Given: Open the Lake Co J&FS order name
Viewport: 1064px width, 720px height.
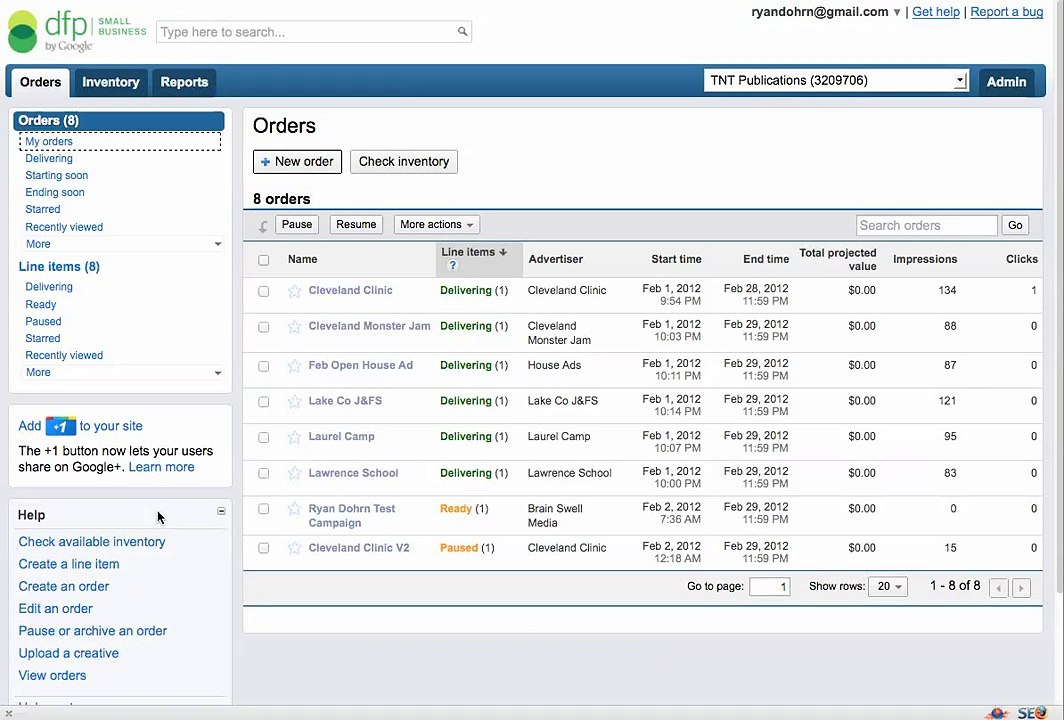Looking at the screenshot, I should [345, 401].
